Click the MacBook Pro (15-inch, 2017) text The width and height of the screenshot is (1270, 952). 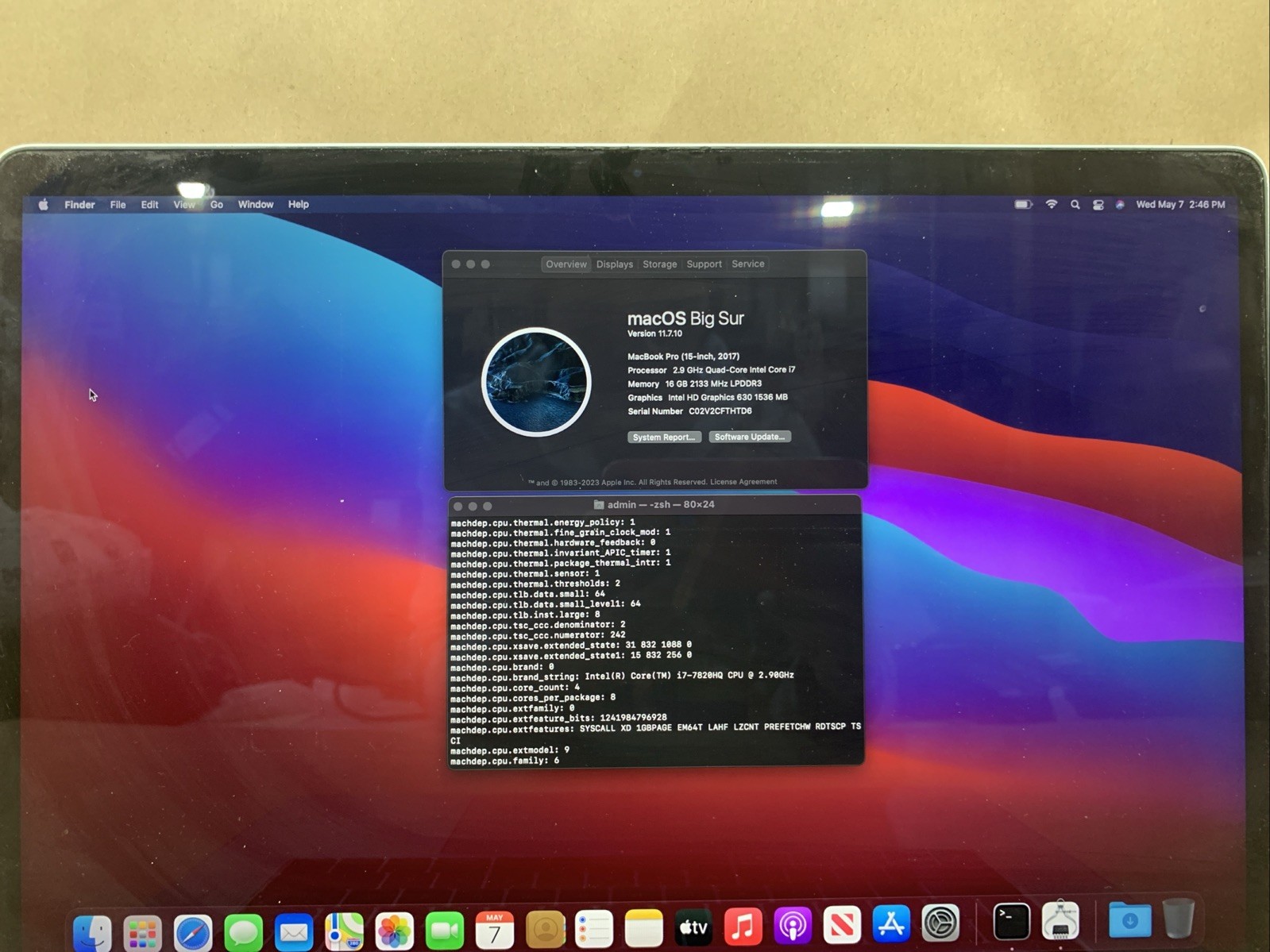683,357
